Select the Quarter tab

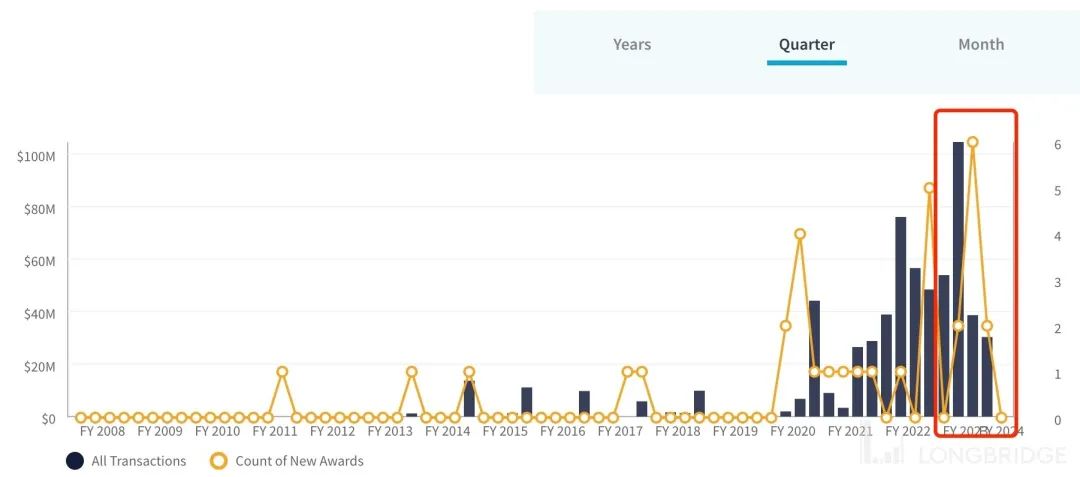(807, 45)
